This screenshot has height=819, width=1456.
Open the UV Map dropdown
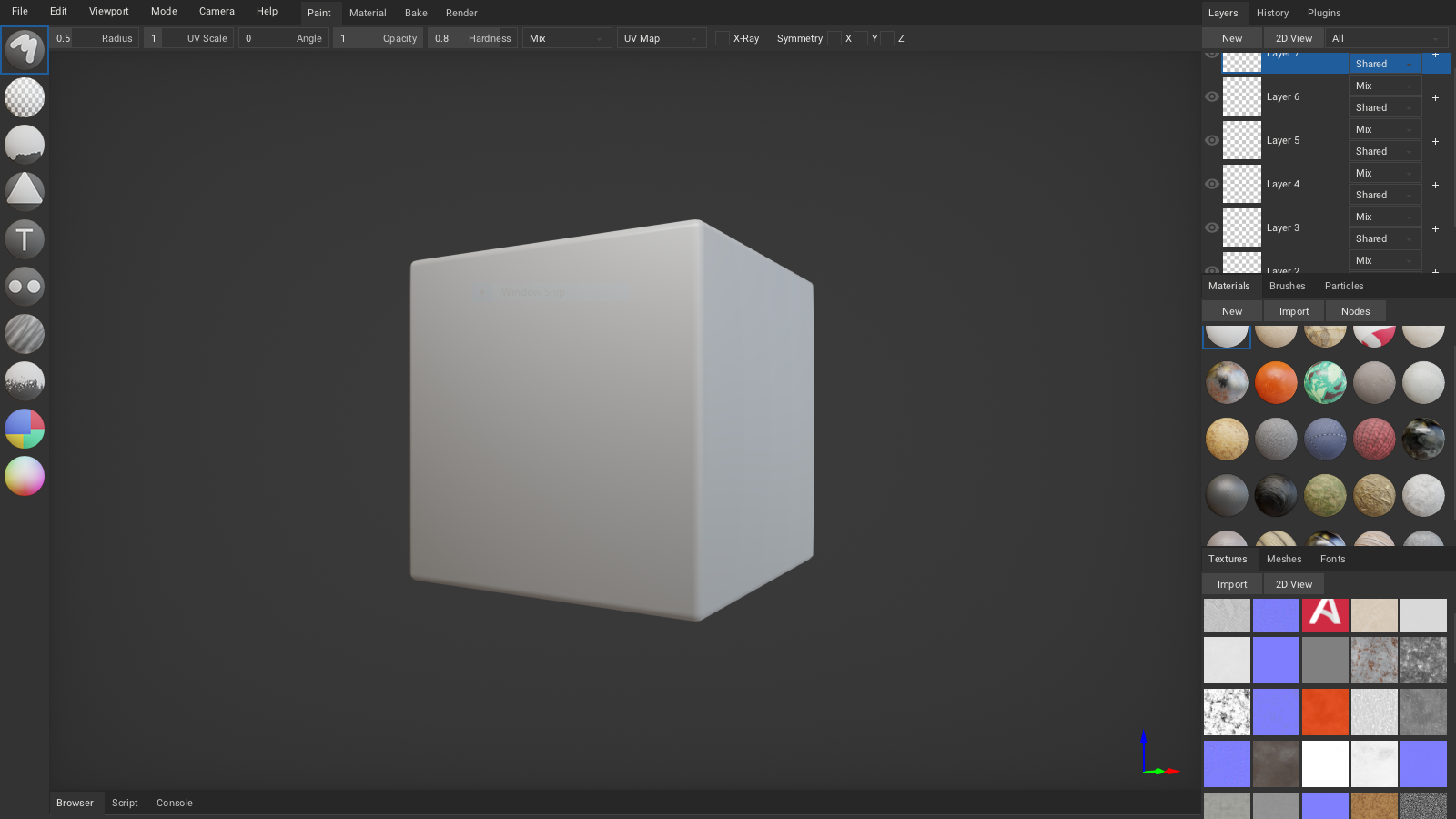(x=662, y=38)
